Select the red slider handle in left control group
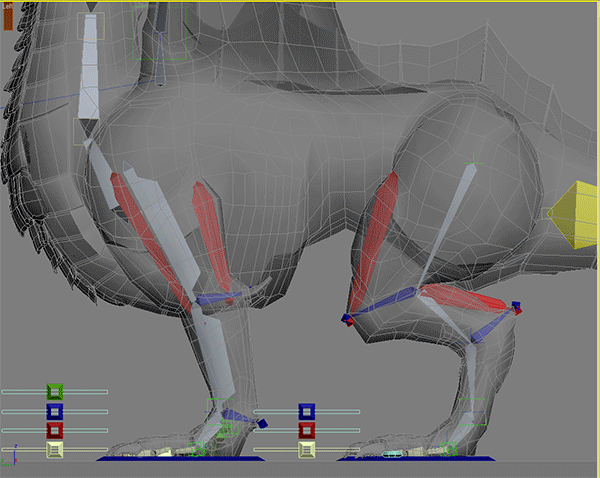The width and height of the screenshot is (600, 478). [55, 431]
